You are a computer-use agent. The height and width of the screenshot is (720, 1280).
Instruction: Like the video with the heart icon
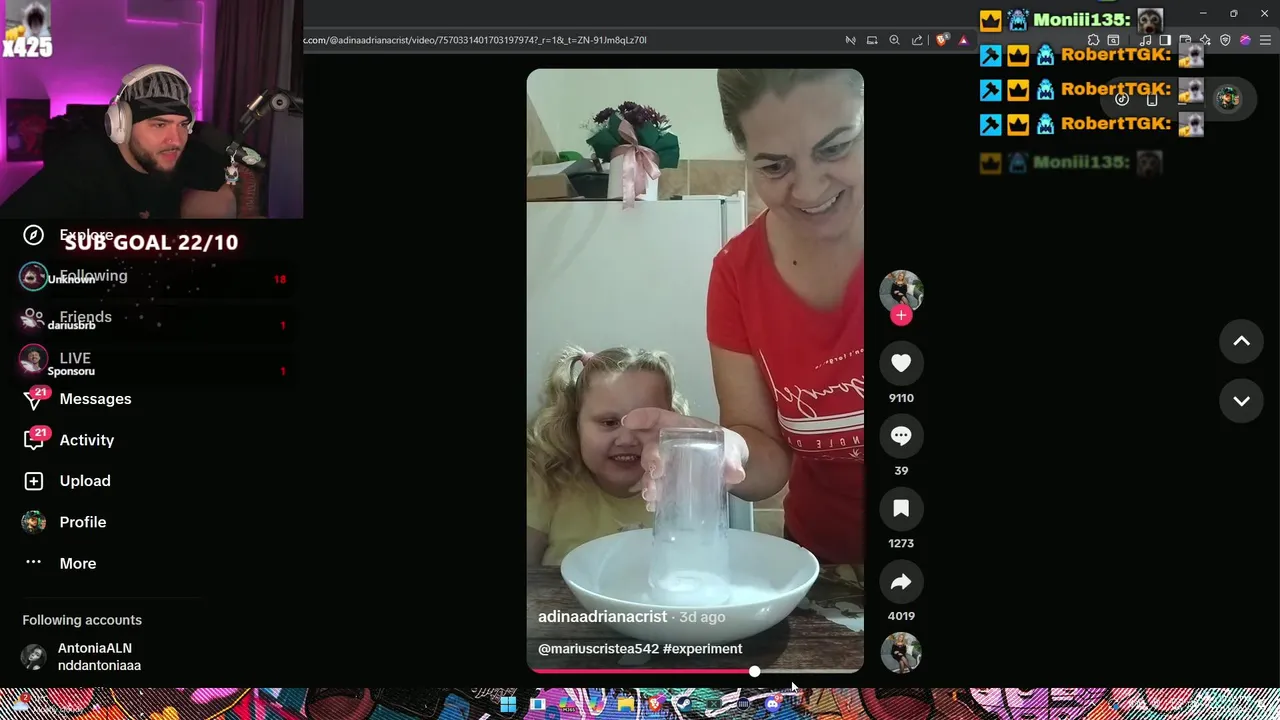click(x=901, y=363)
